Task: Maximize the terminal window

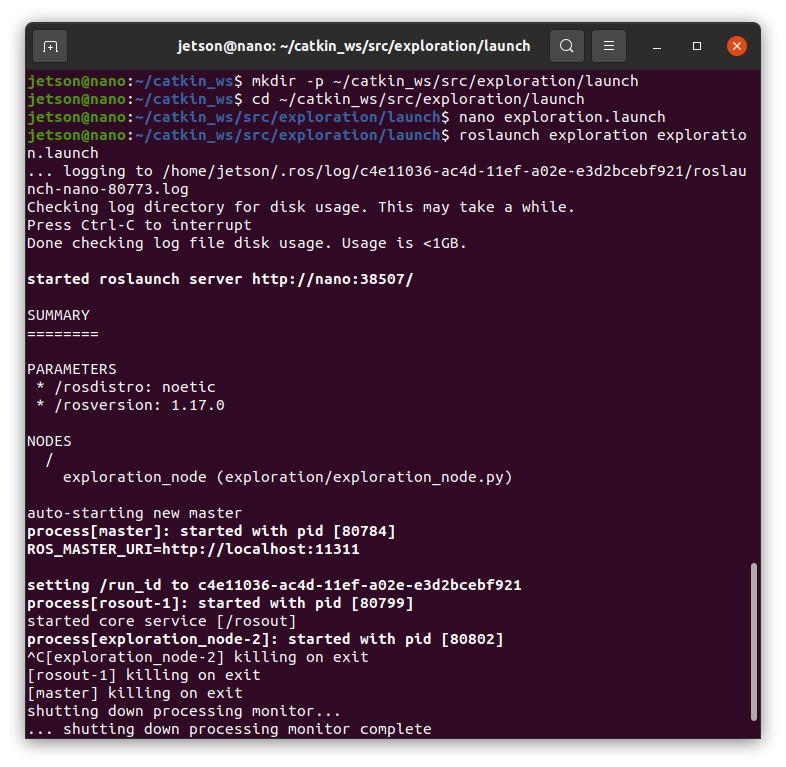Action: coord(697,46)
